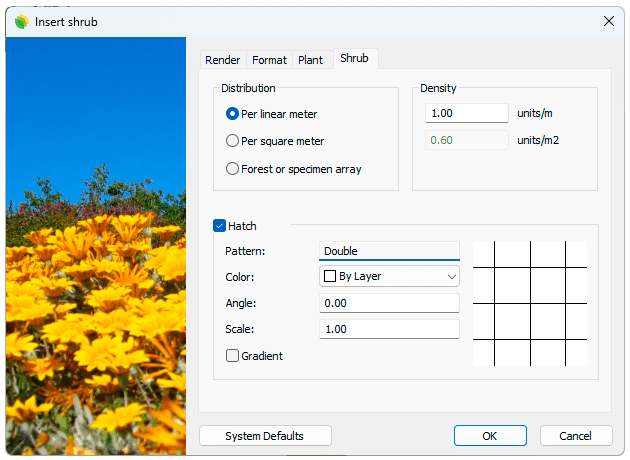Click the units/m density field
This screenshot has height=460, width=630.
(x=467, y=113)
